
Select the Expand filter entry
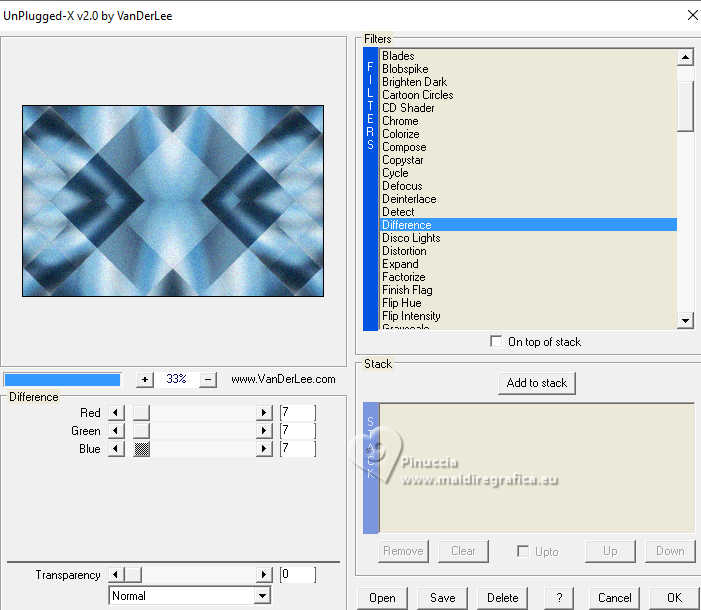coord(528,263)
